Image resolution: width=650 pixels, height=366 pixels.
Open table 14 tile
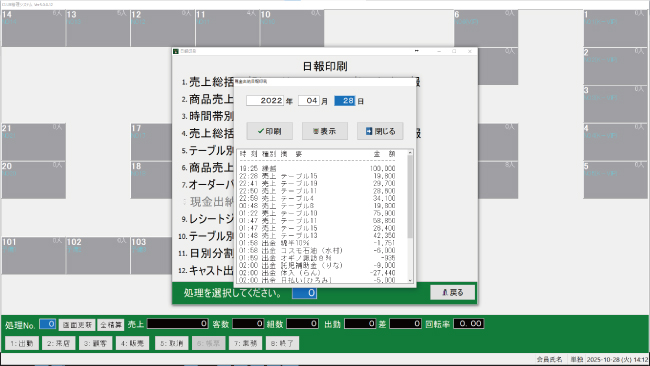pyautogui.click(x=33, y=28)
